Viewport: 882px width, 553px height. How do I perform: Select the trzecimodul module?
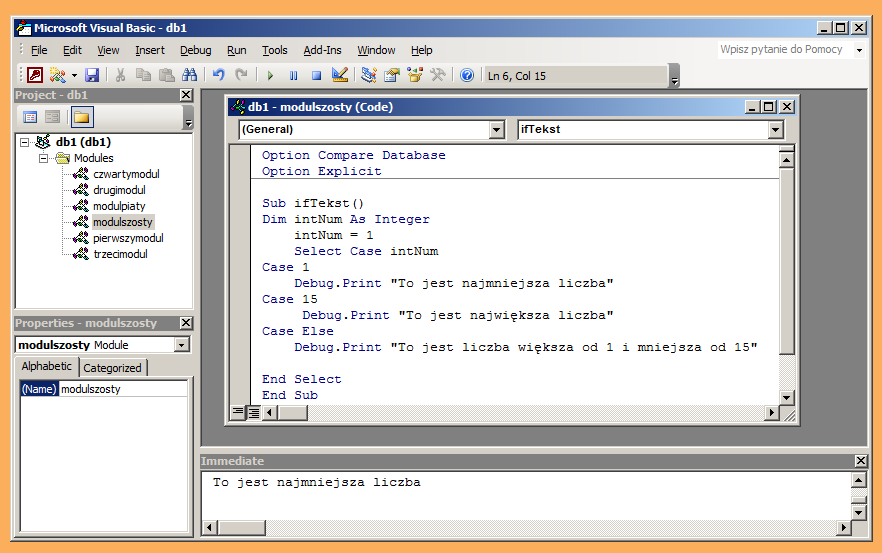(120, 254)
